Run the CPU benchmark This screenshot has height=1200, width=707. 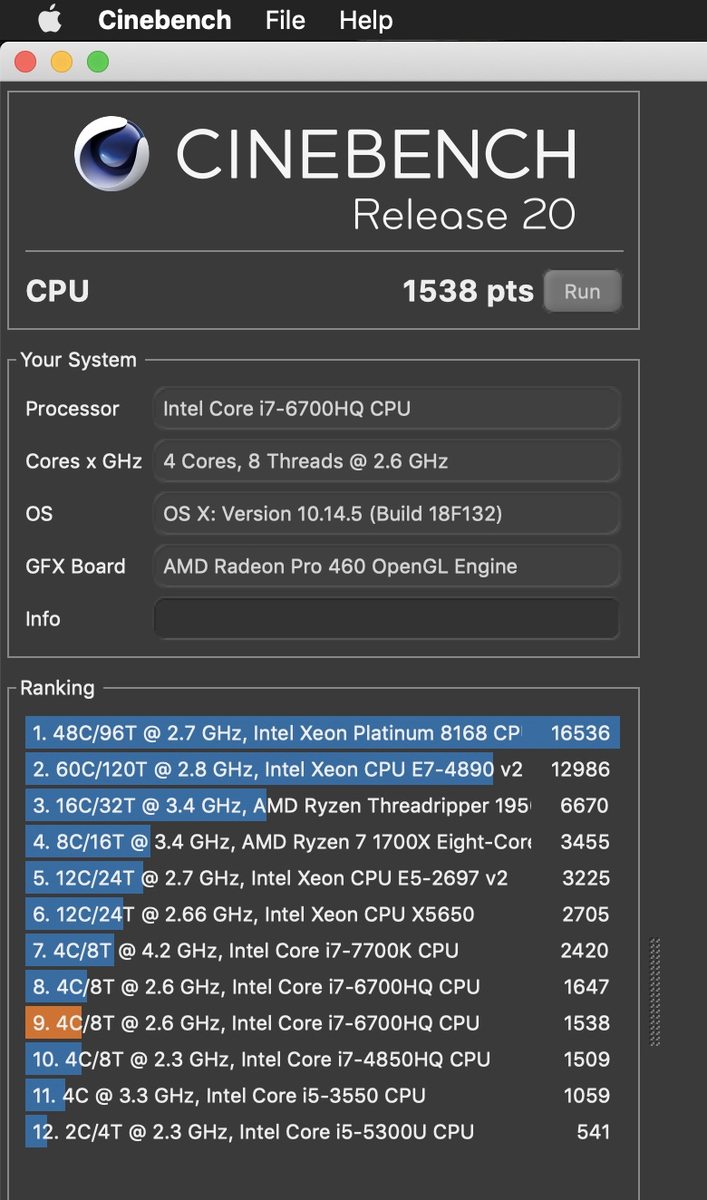click(x=582, y=291)
